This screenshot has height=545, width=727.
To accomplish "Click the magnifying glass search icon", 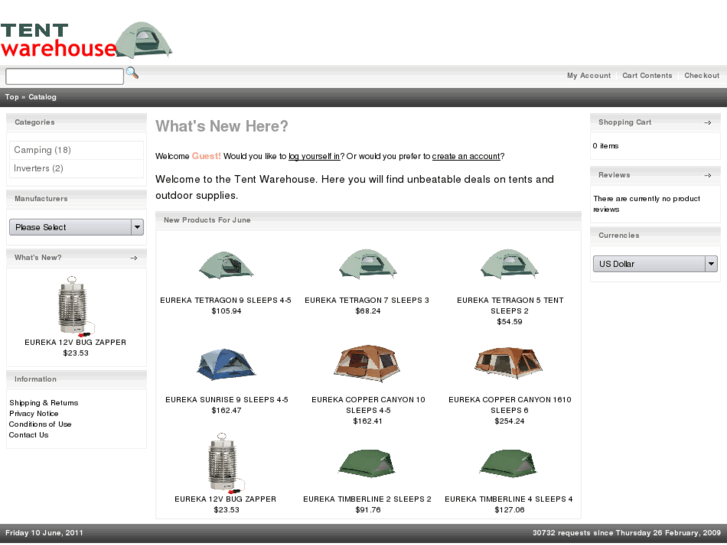I will [132, 73].
